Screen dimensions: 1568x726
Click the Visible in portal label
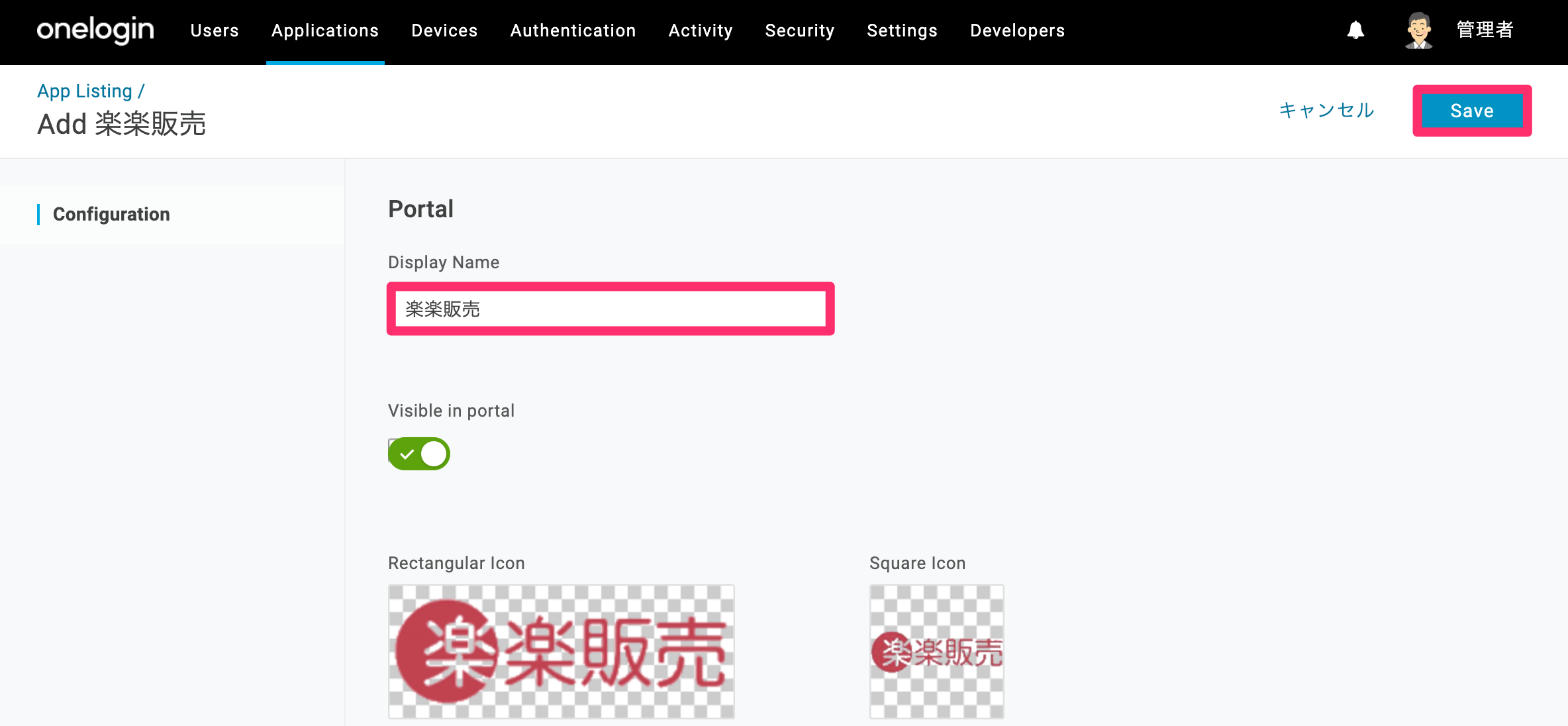(451, 411)
